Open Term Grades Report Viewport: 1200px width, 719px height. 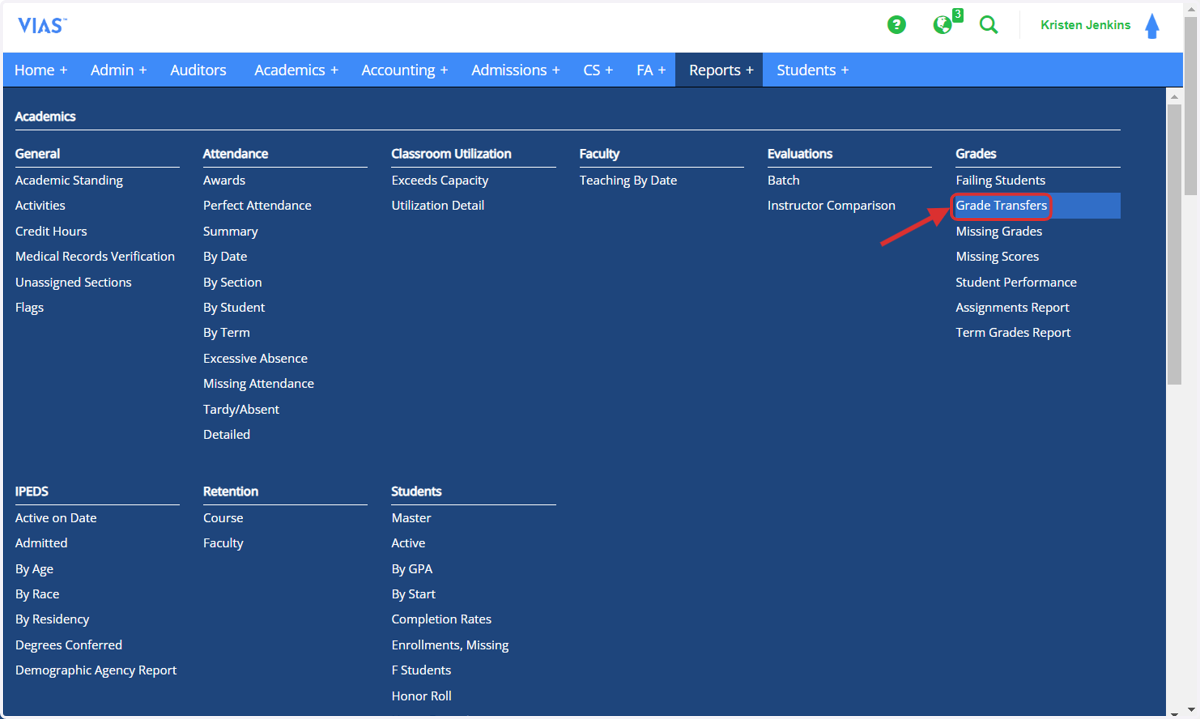point(1013,332)
